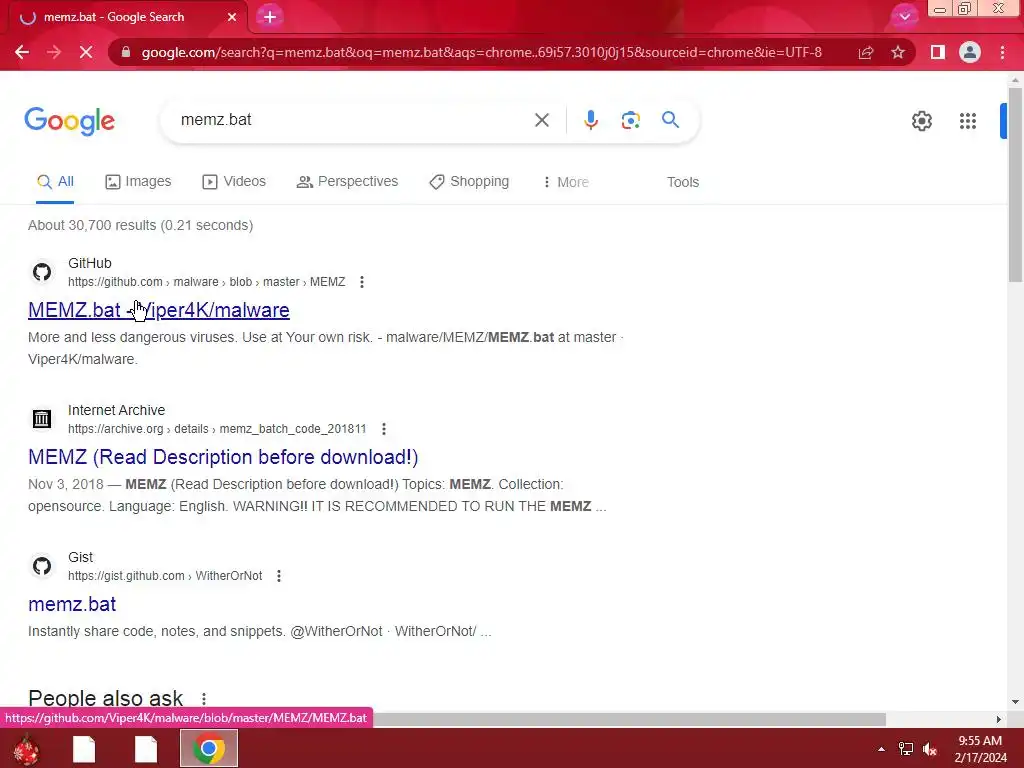Share this page via share icon
This screenshot has height=768, width=1024.
tap(866, 52)
